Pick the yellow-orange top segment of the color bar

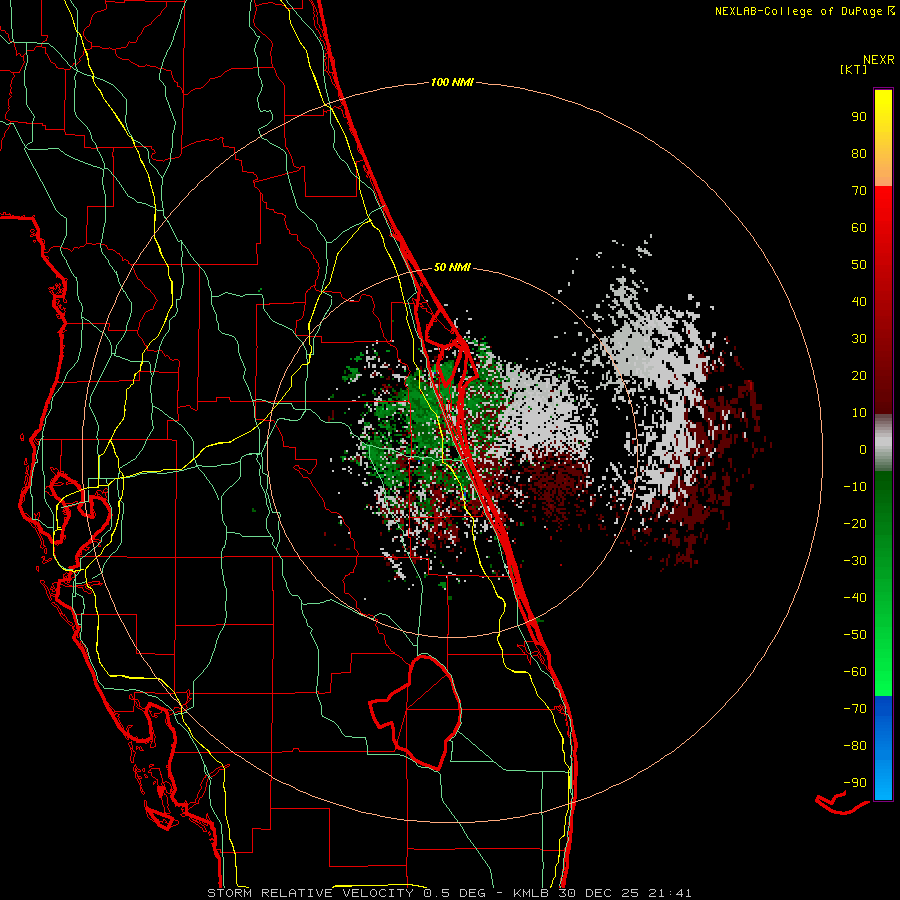point(883,138)
